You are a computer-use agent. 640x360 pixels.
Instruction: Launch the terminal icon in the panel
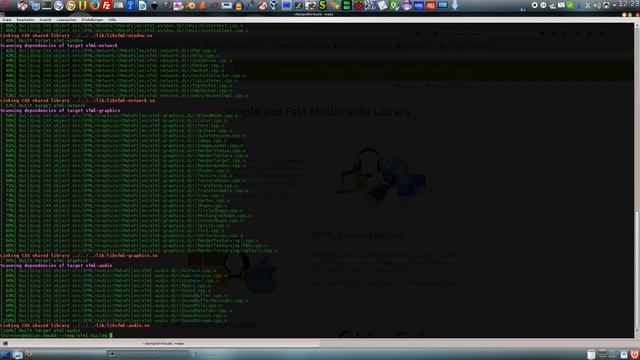[47, 5]
